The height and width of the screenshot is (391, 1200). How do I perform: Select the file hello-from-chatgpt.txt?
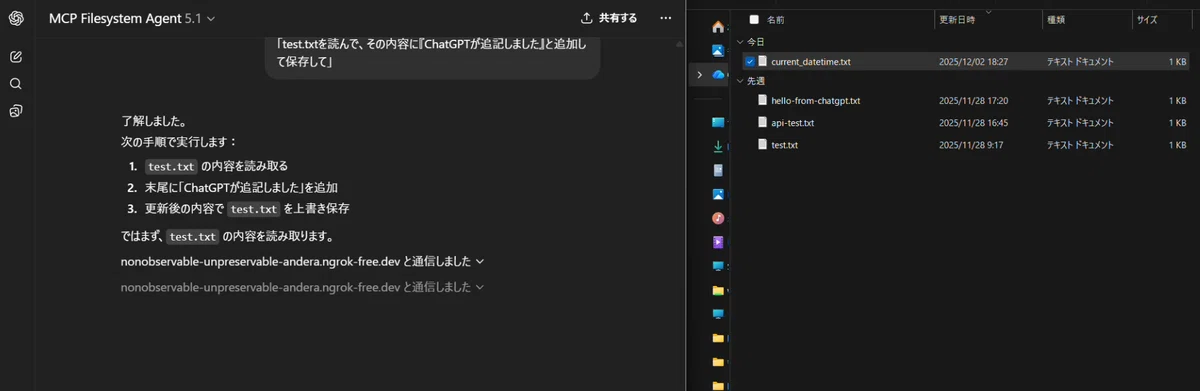pos(816,100)
